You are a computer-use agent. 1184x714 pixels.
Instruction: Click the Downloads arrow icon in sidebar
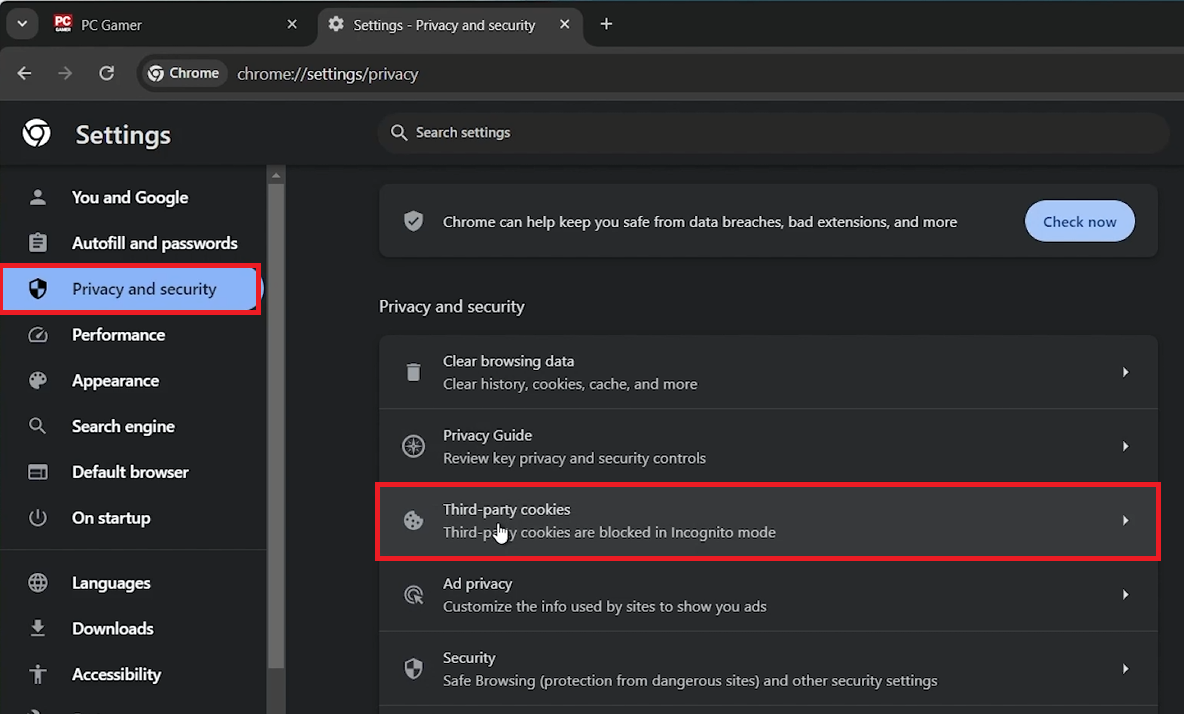pyautogui.click(x=38, y=628)
